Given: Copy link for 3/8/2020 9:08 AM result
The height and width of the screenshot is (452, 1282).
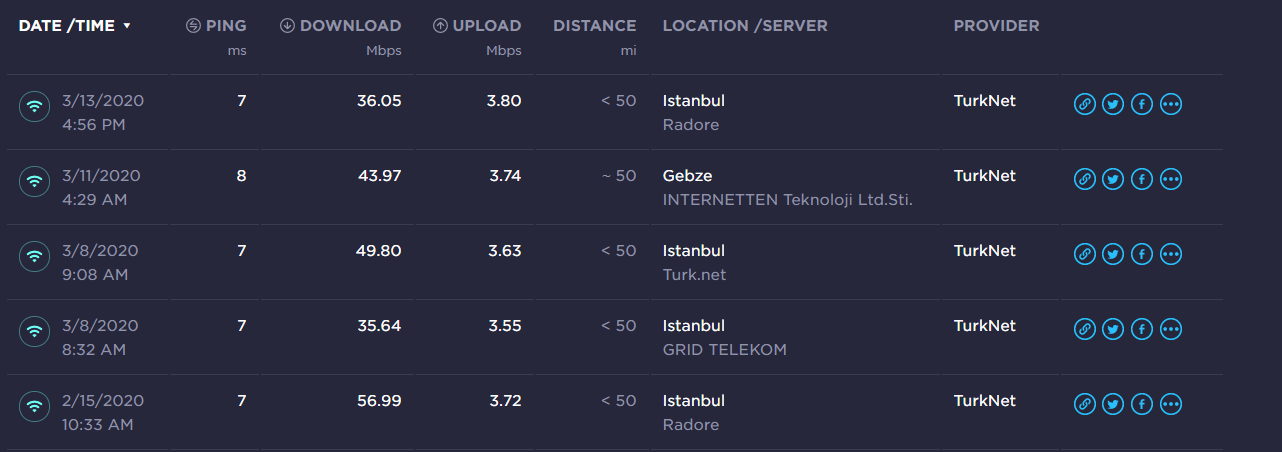Looking at the screenshot, I should pyautogui.click(x=1084, y=254).
